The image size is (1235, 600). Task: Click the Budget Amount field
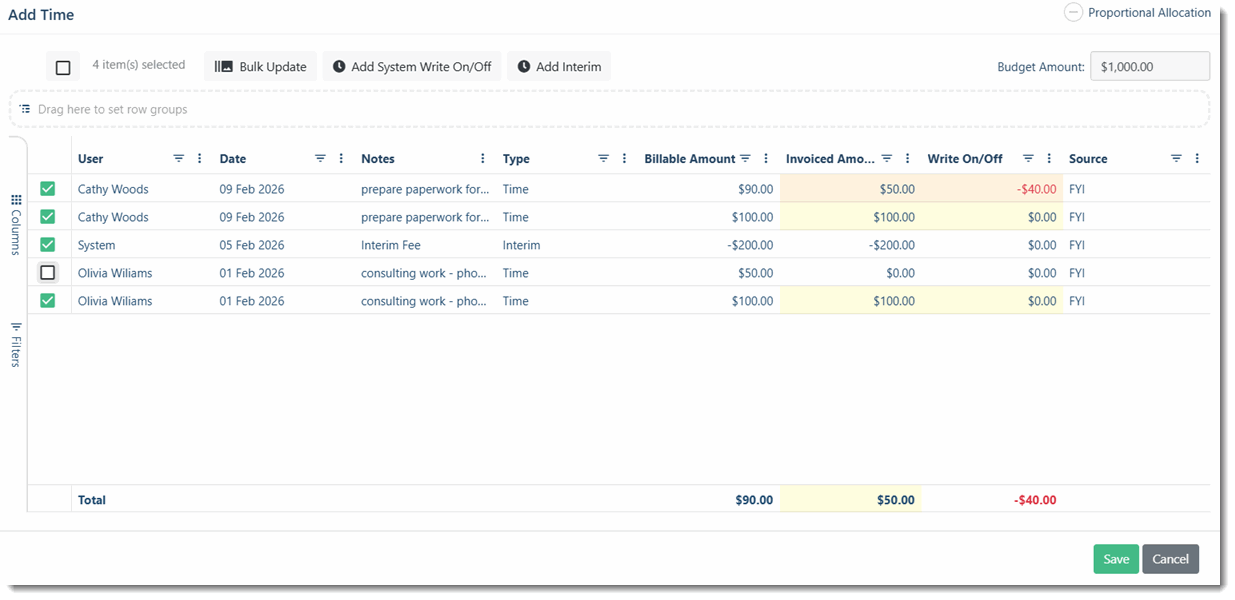point(1150,67)
